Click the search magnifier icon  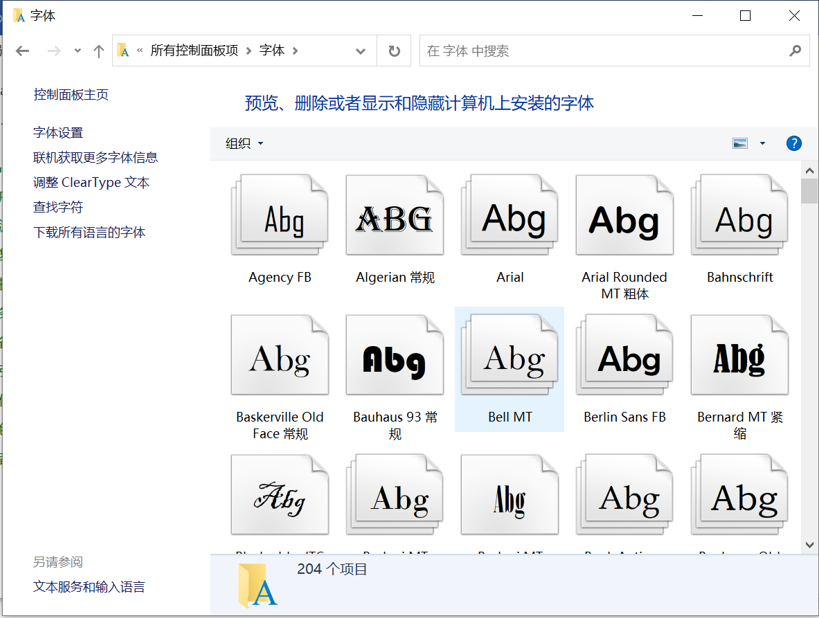[x=795, y=51]
